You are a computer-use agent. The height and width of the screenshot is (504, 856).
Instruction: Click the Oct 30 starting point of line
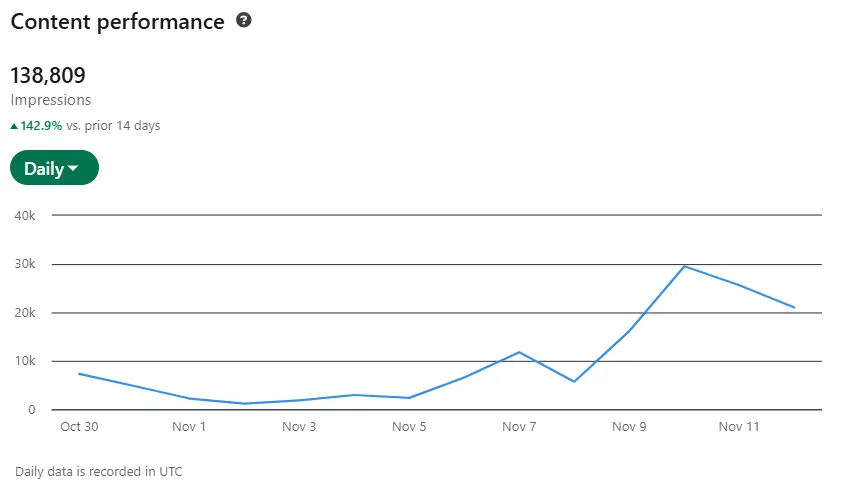click(78, 374)
